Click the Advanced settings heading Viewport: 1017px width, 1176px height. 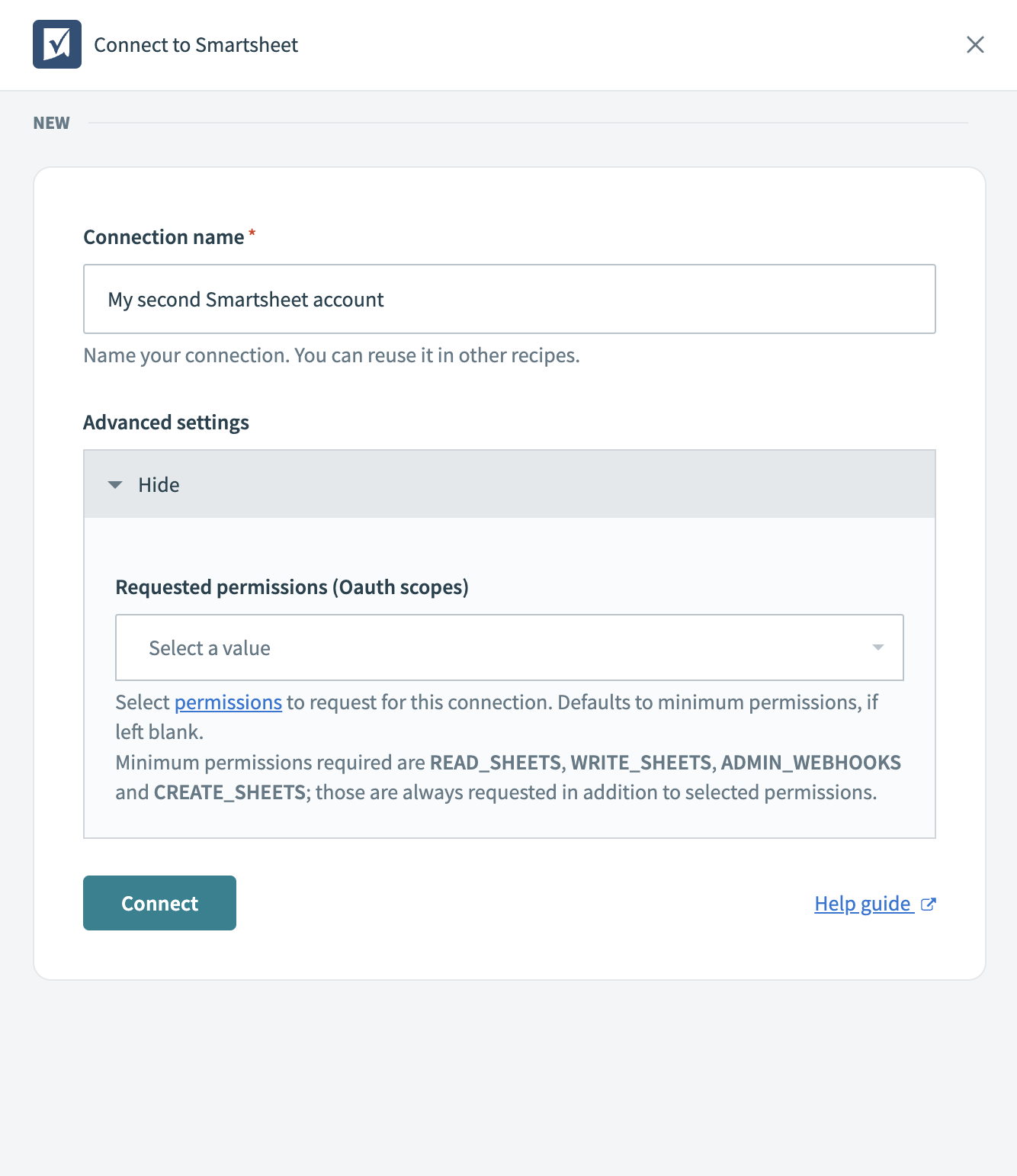(165, 422)
